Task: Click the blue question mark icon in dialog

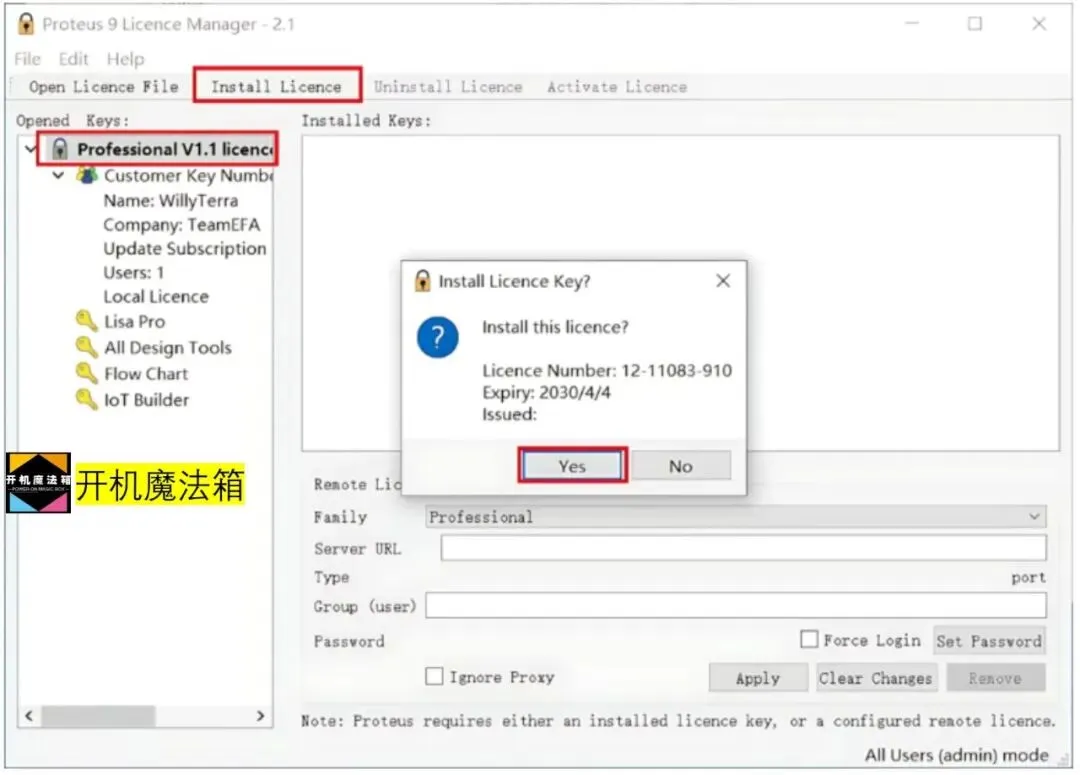Action: click(x=437, y=338)
